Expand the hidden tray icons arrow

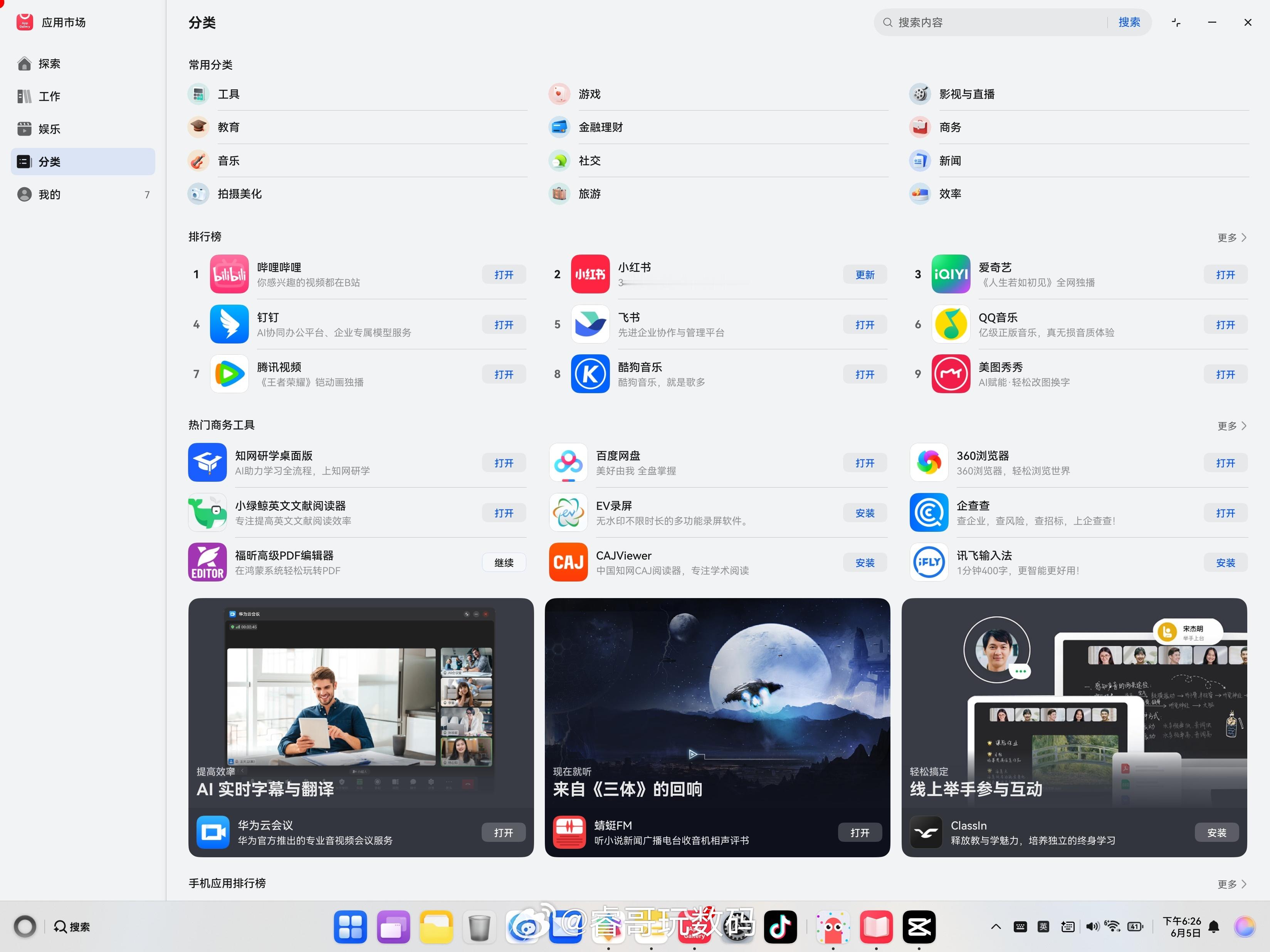pyautogui.click(x=996, y=927)
